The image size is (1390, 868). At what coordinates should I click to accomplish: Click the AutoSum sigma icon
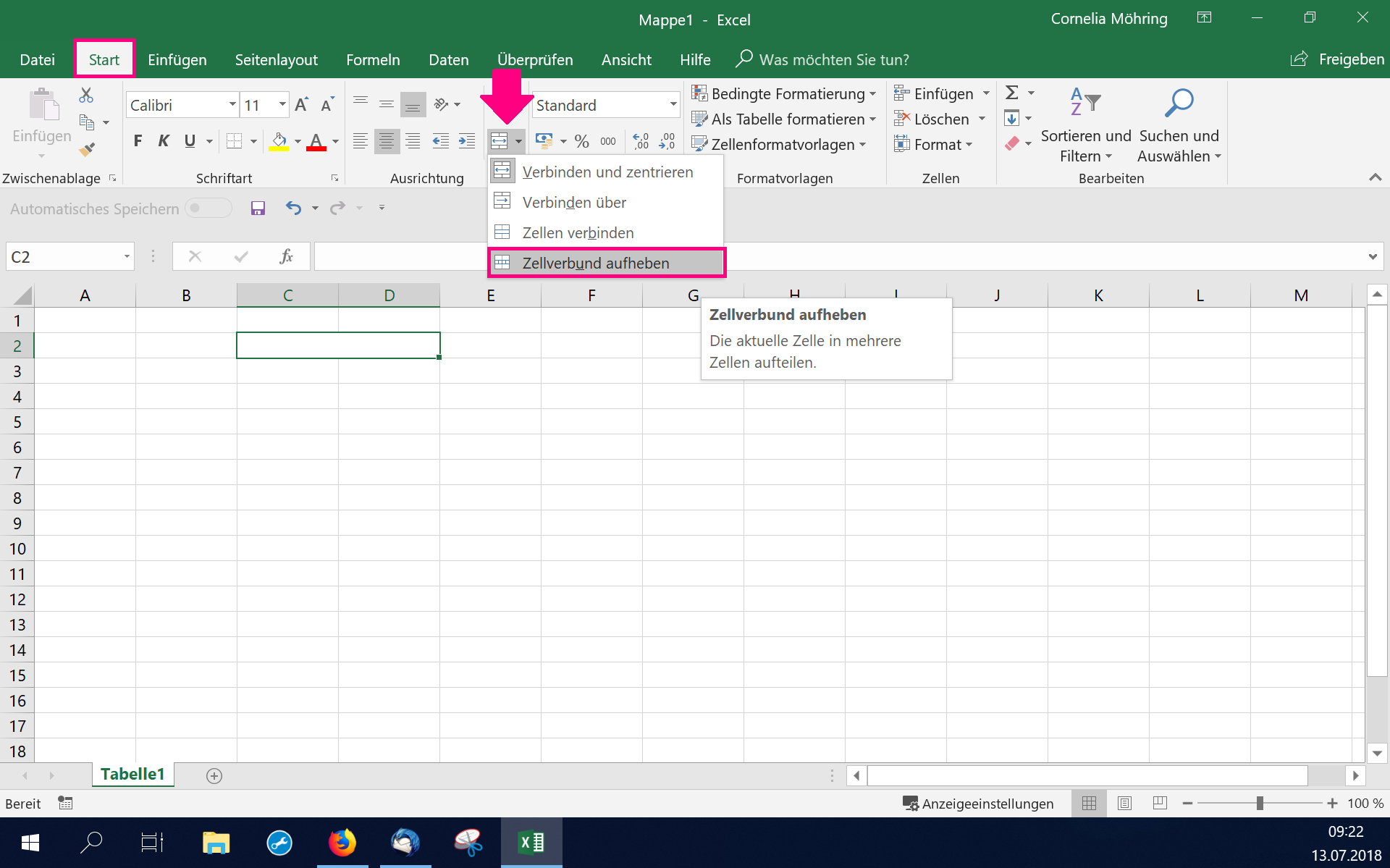tap(1012, 93)
